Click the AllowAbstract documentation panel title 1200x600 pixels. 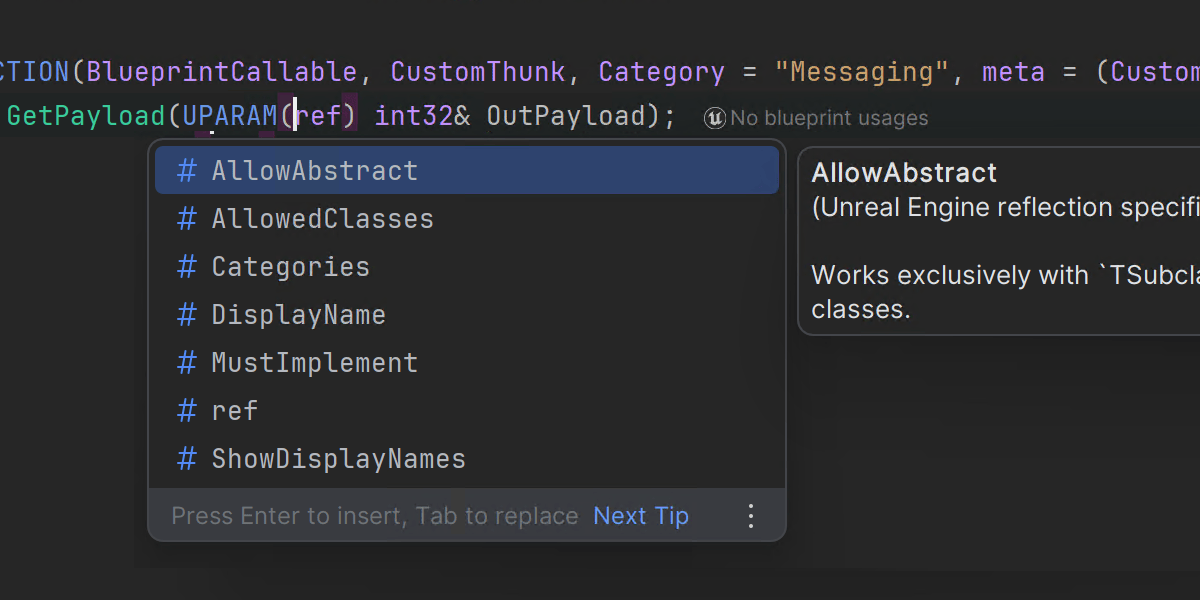click(x=904, y=173)
